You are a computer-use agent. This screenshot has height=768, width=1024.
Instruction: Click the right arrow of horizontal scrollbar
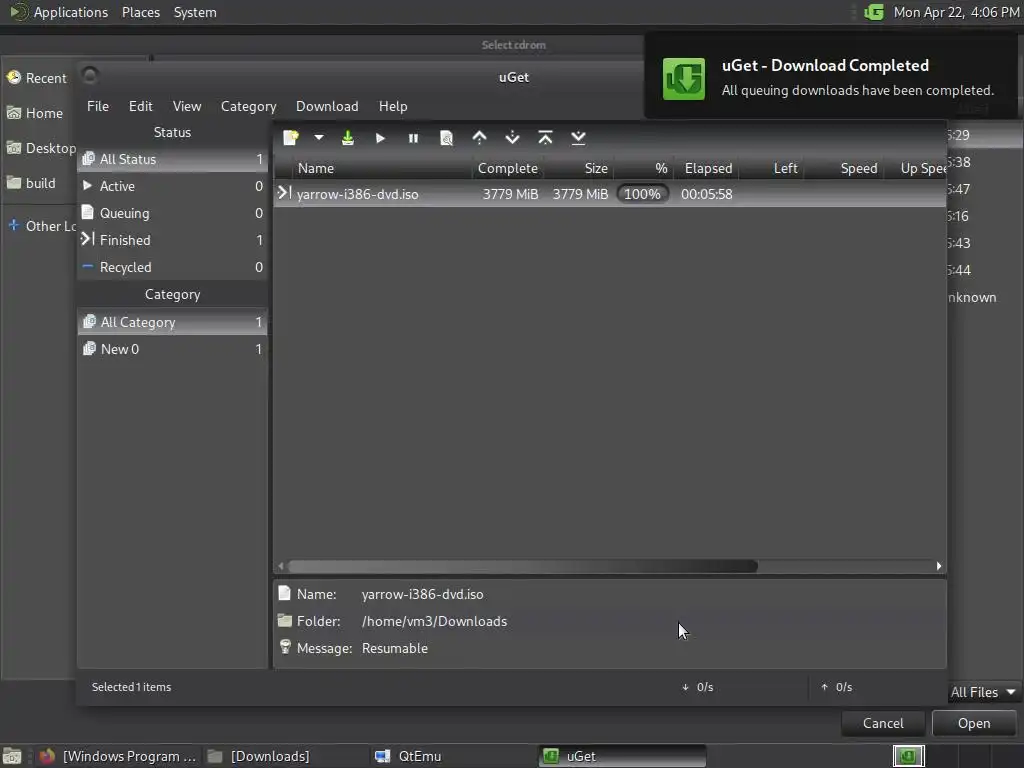coord(939,566)
